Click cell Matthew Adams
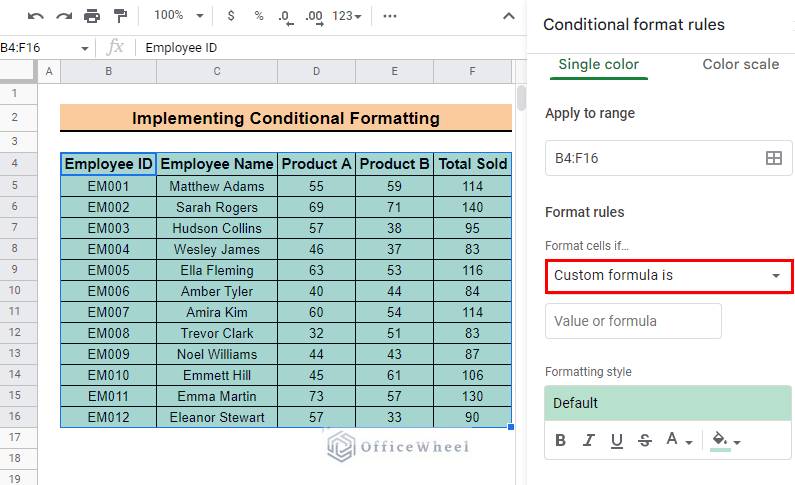The image size is (795, 485). [x=217, y=186]
